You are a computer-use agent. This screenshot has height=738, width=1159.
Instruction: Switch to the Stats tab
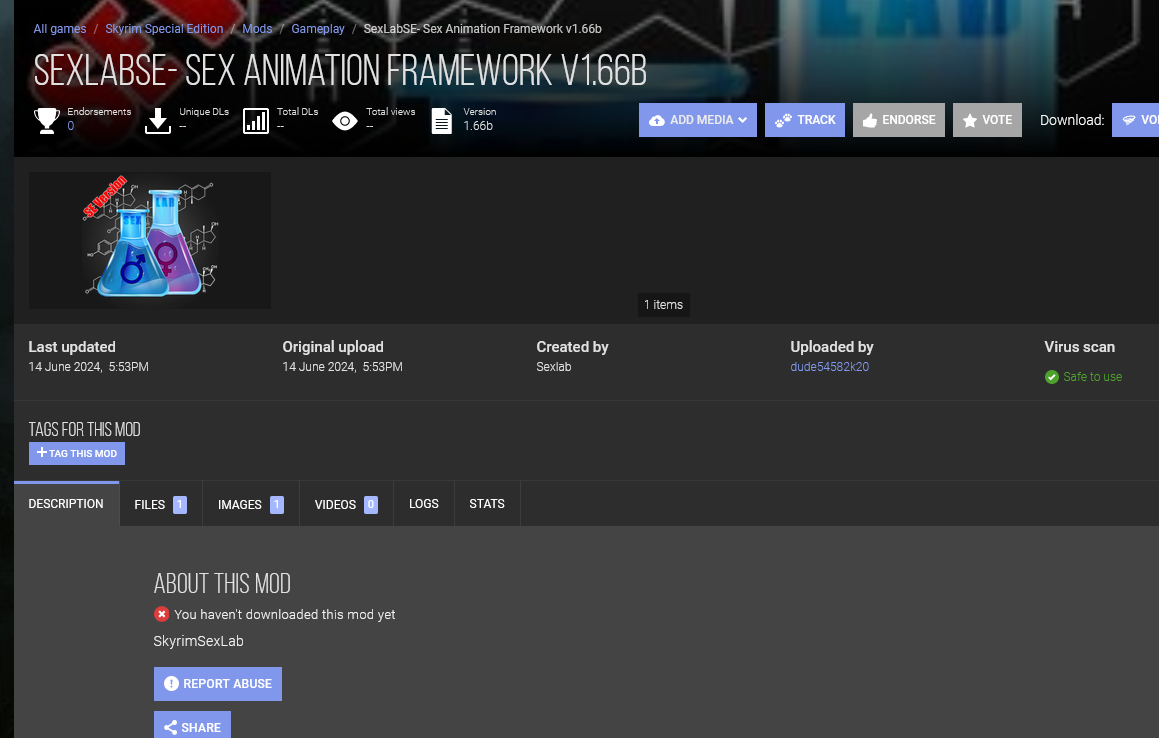[487, 504]
